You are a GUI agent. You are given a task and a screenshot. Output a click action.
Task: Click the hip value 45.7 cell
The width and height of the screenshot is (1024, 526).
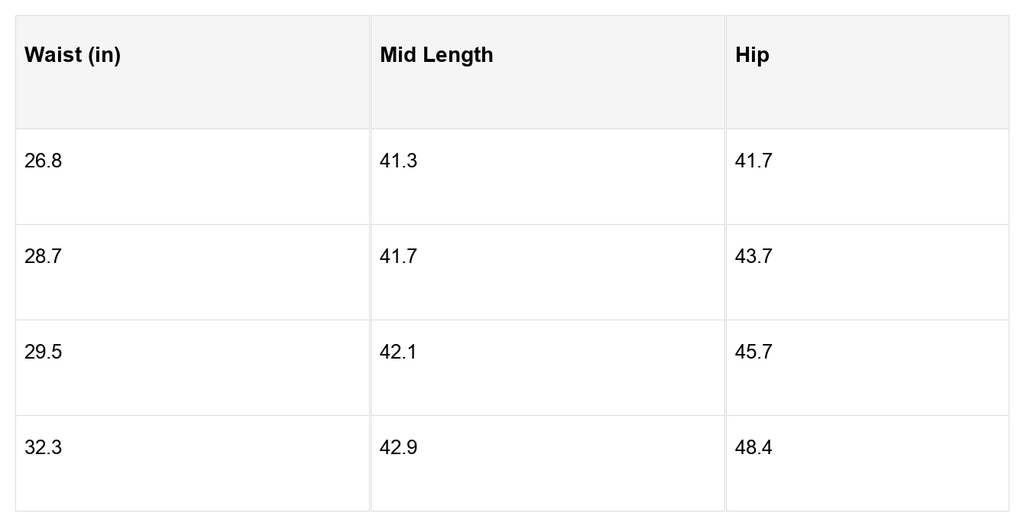(x=868, y=368)
